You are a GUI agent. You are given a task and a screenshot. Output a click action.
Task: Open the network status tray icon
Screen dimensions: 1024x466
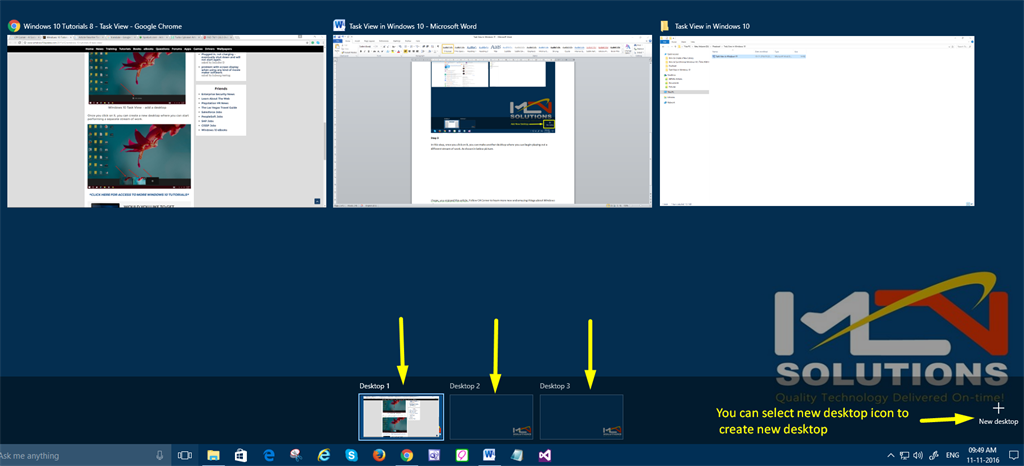click(904, 455)
